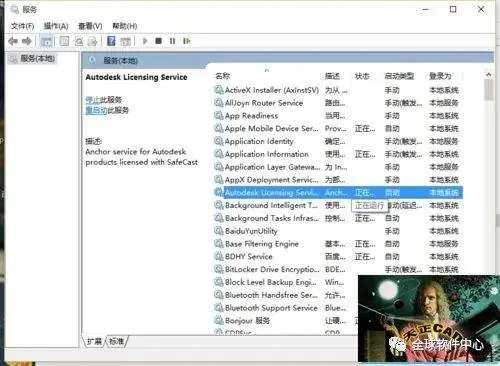Viewport: 500px width, 366px height.
Task: Start the service with the play icon
Action: (x=145, y=41)
